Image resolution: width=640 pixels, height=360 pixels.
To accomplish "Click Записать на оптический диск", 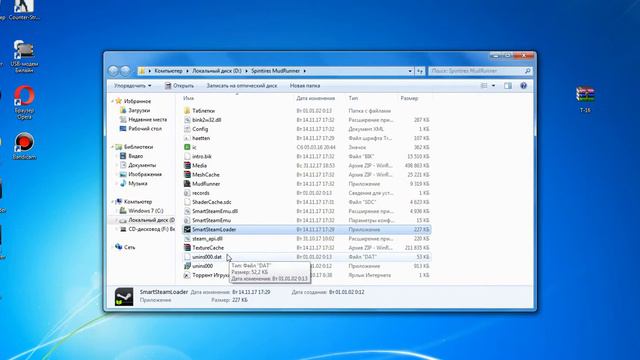I will [241, 86].
